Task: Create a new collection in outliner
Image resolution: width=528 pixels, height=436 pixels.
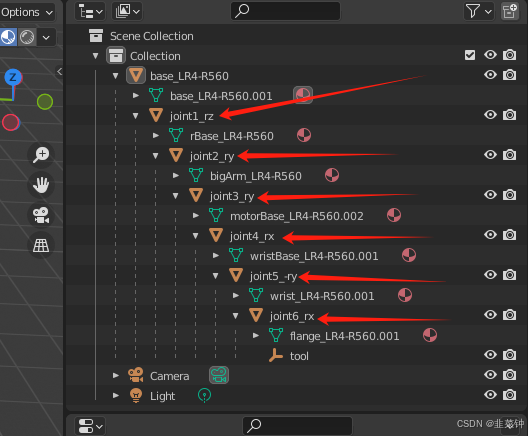Action: [x=509, y=11]
